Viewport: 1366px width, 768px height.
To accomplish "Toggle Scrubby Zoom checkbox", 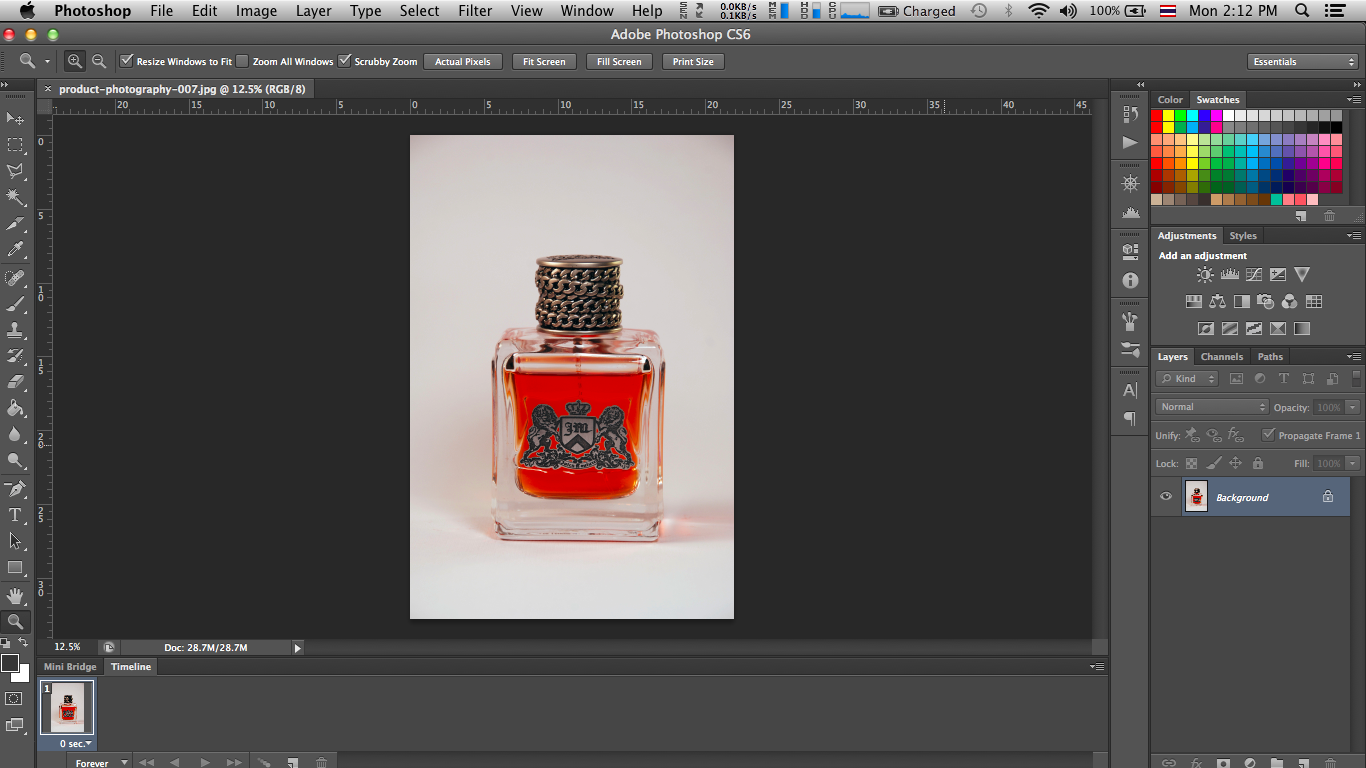I will coord(345,61).
